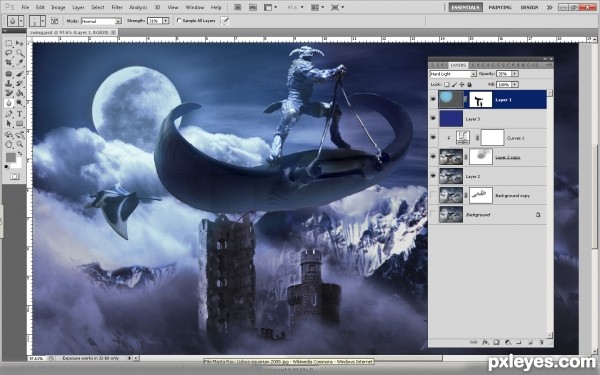Open the brush preset picker arrow
The height and width of the screenshot is (375, 600).
tap(43, 21)
